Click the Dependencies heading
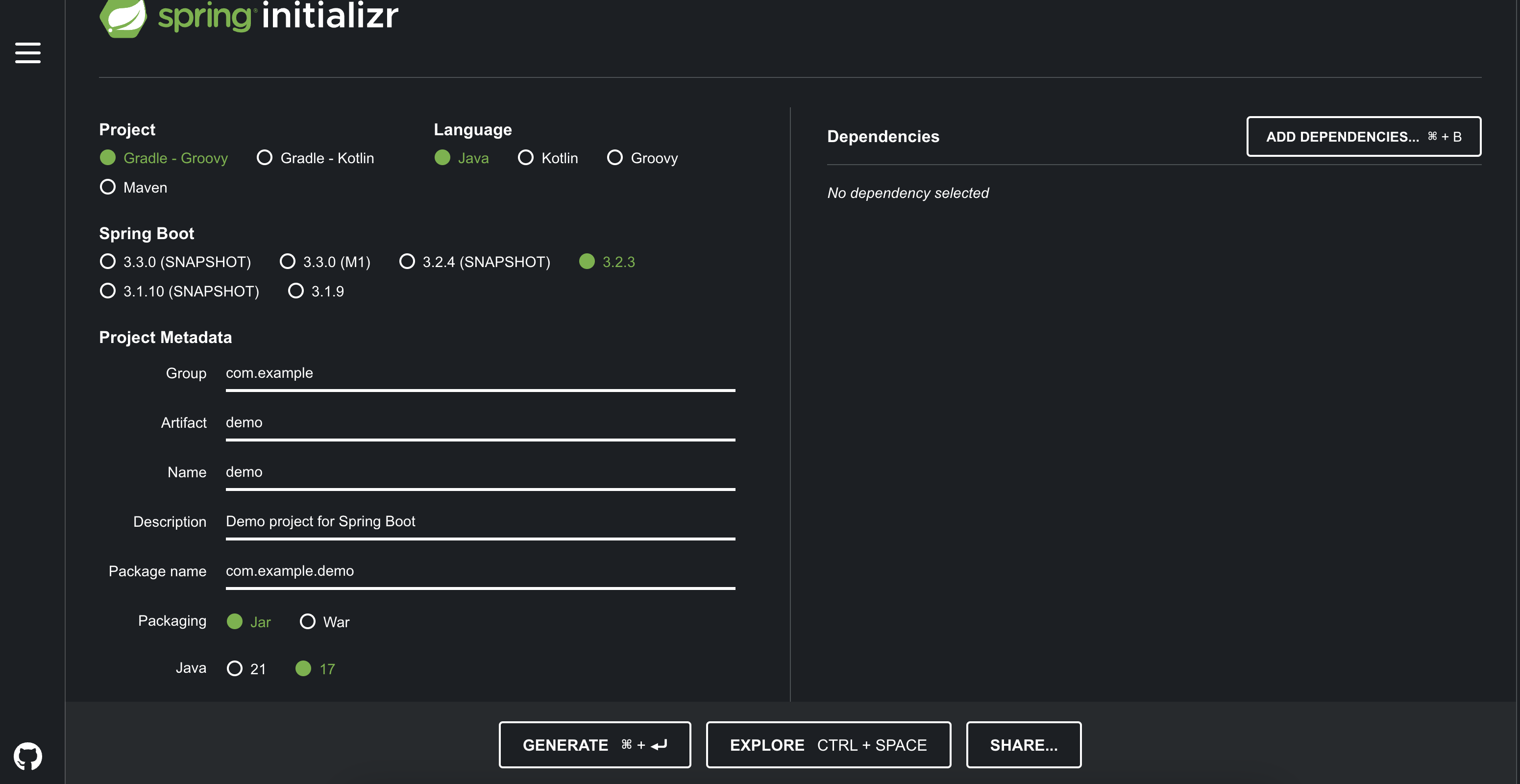Viewport: 1520px width, 784px height. [x=883, y=137]
